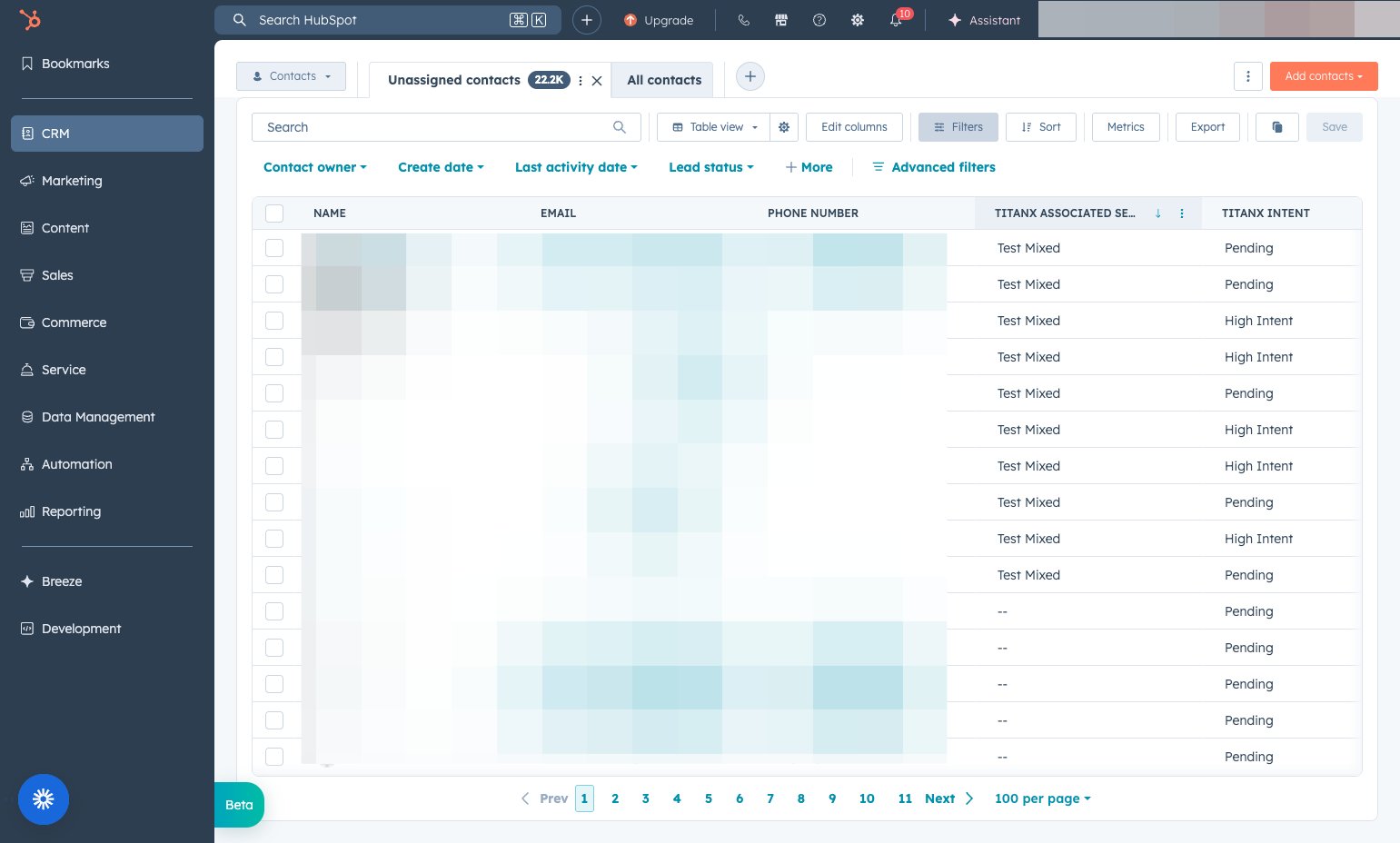Open Bookmarks in the sidebar
Screen dimensions: 1400x843
tap(107, 64)
